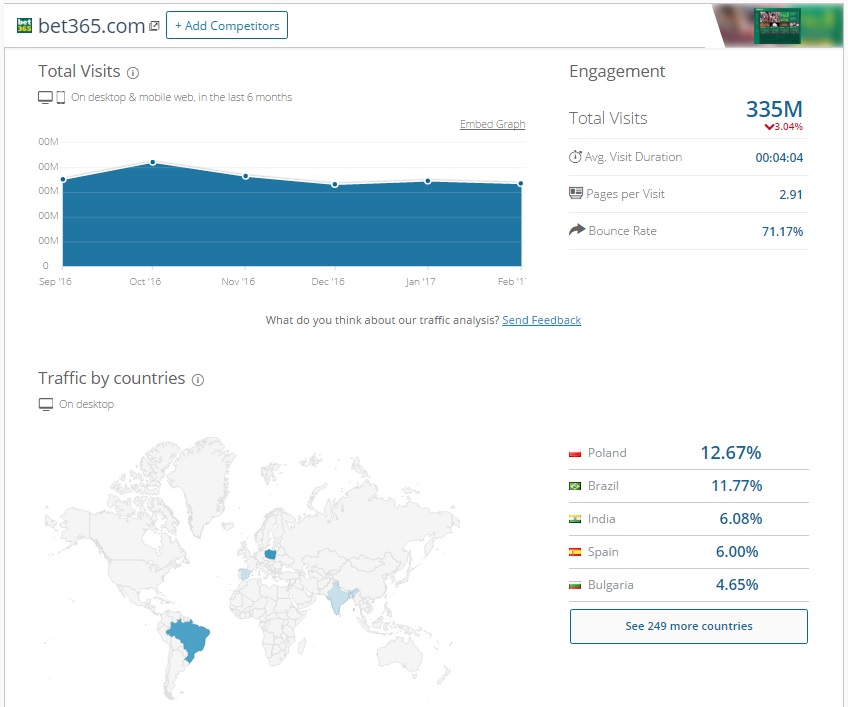Click the Spain country name
This screenshot has height=707, width=848.
click(x=603, y=552)
